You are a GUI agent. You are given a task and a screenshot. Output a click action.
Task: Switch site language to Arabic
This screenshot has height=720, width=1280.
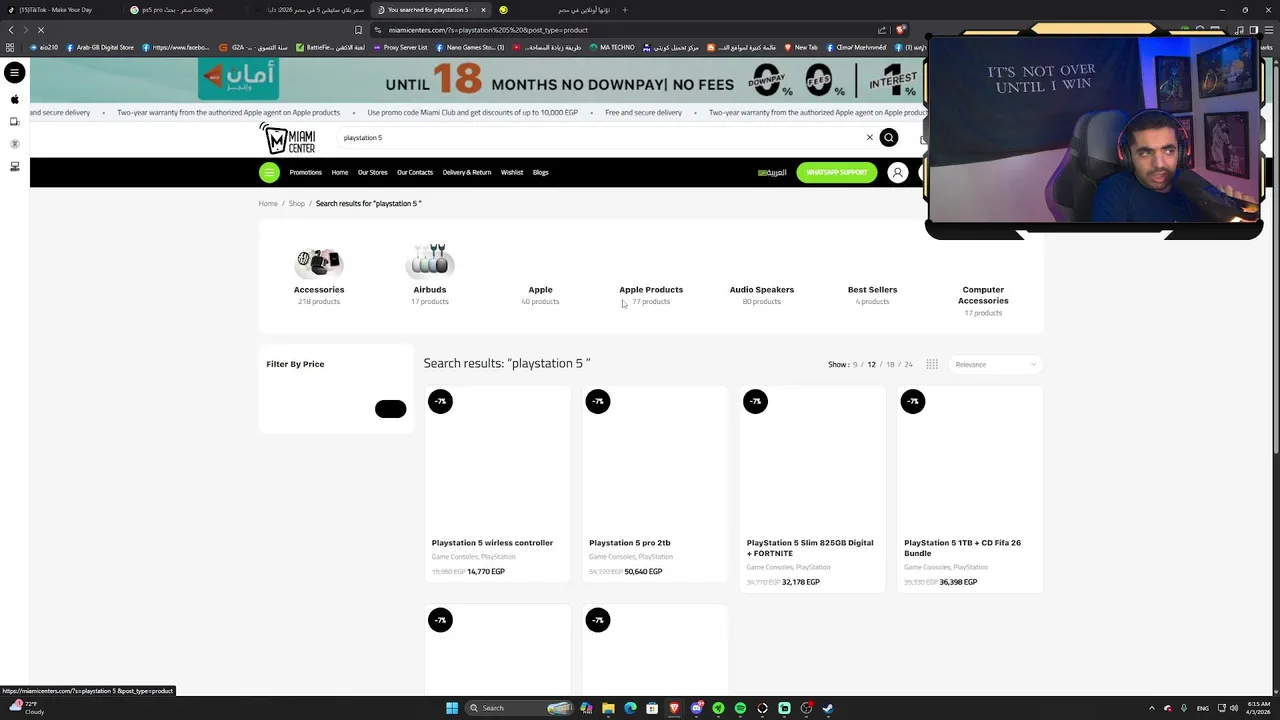pyautogui.click(x=772, y=172)
